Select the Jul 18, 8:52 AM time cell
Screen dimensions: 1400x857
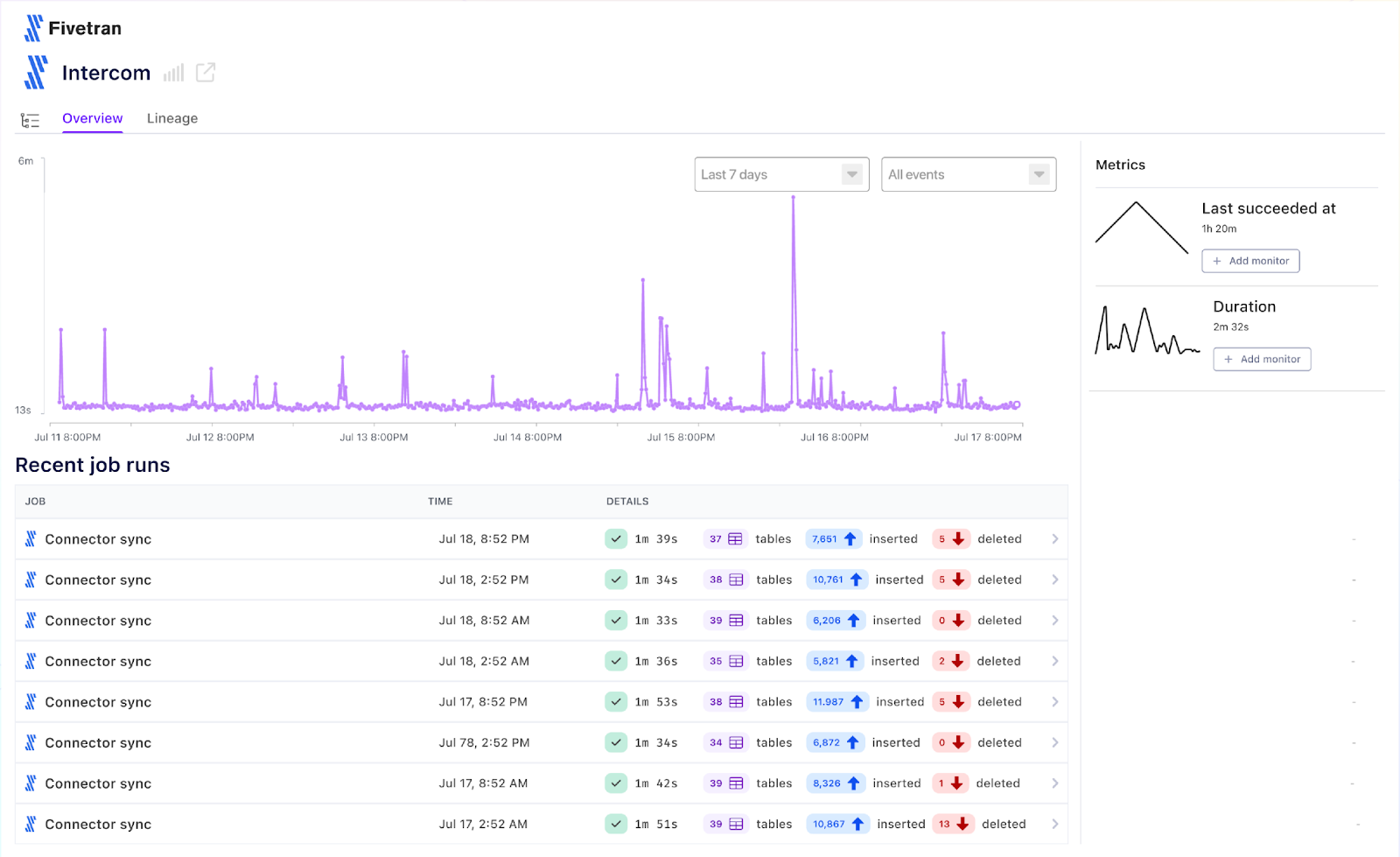484,621
